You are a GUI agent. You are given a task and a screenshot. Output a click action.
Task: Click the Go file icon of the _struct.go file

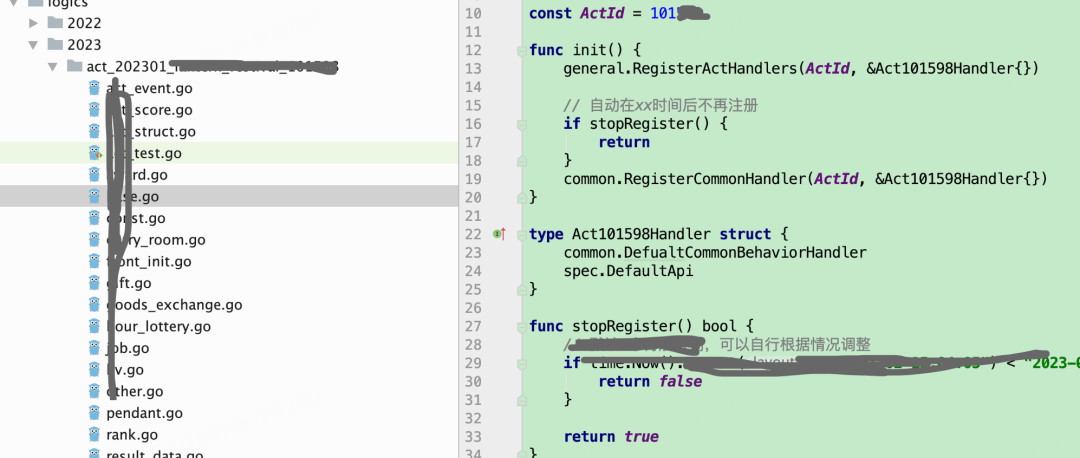coord(94,132)
